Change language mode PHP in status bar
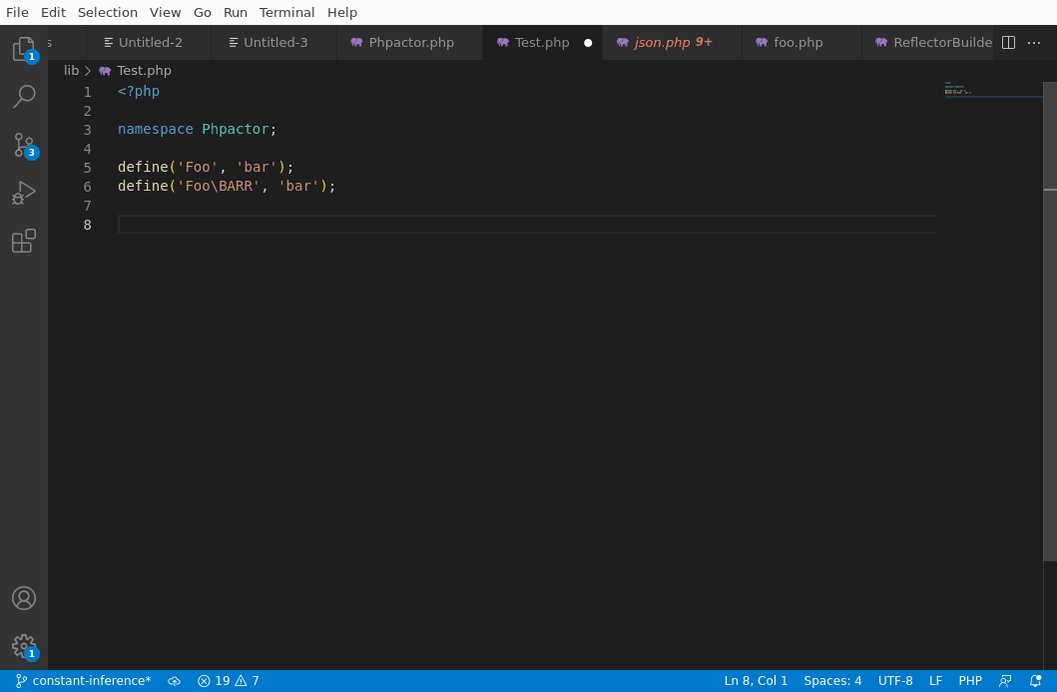1057x692 pixels. coord(970,681)
